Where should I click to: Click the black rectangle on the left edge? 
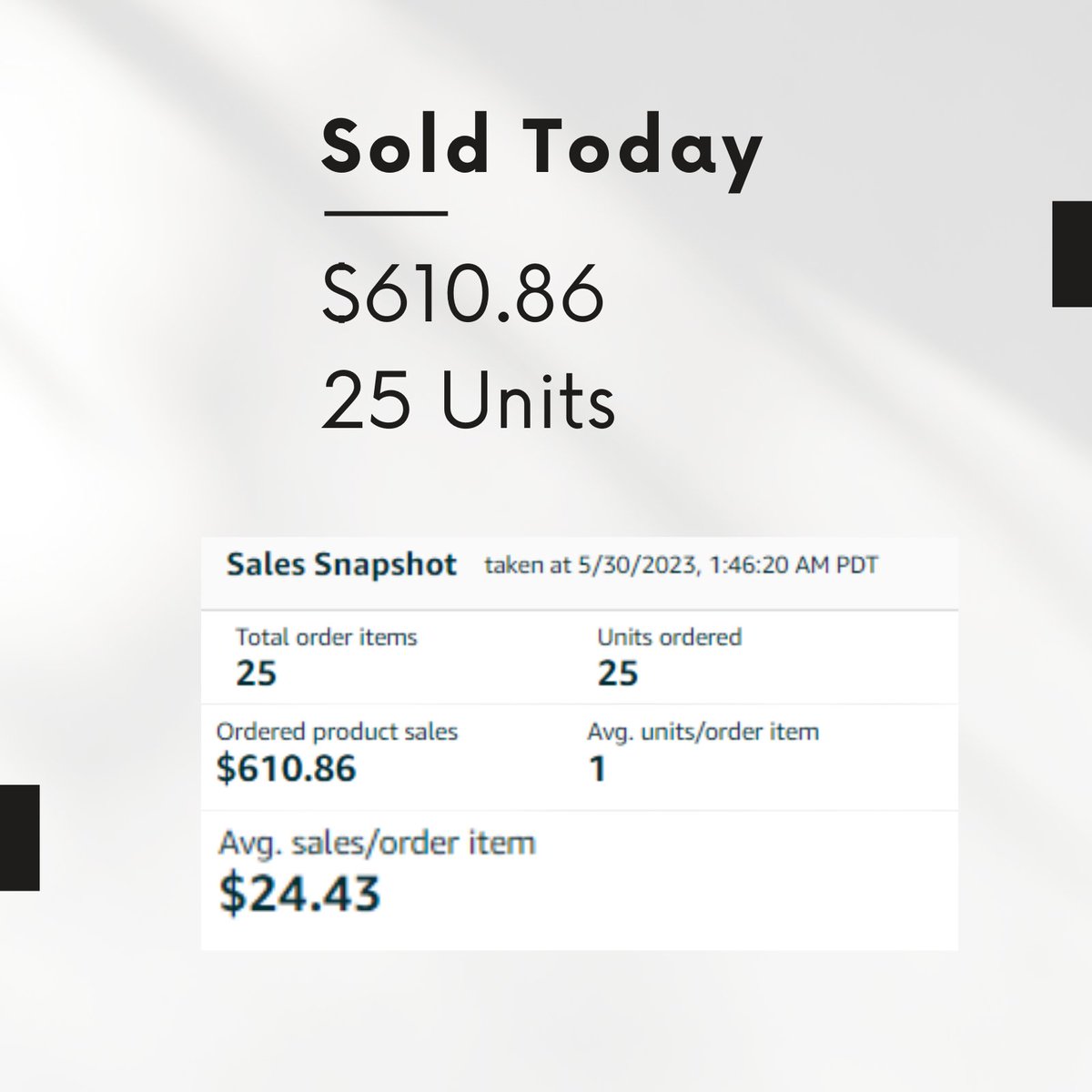pos(19,837)
